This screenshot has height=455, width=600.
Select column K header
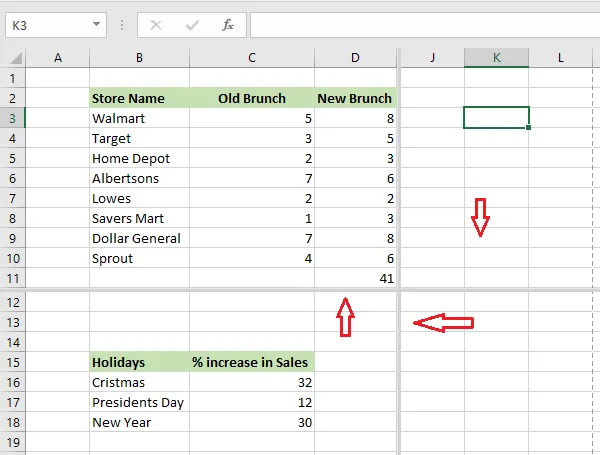[x=497, y=58]
